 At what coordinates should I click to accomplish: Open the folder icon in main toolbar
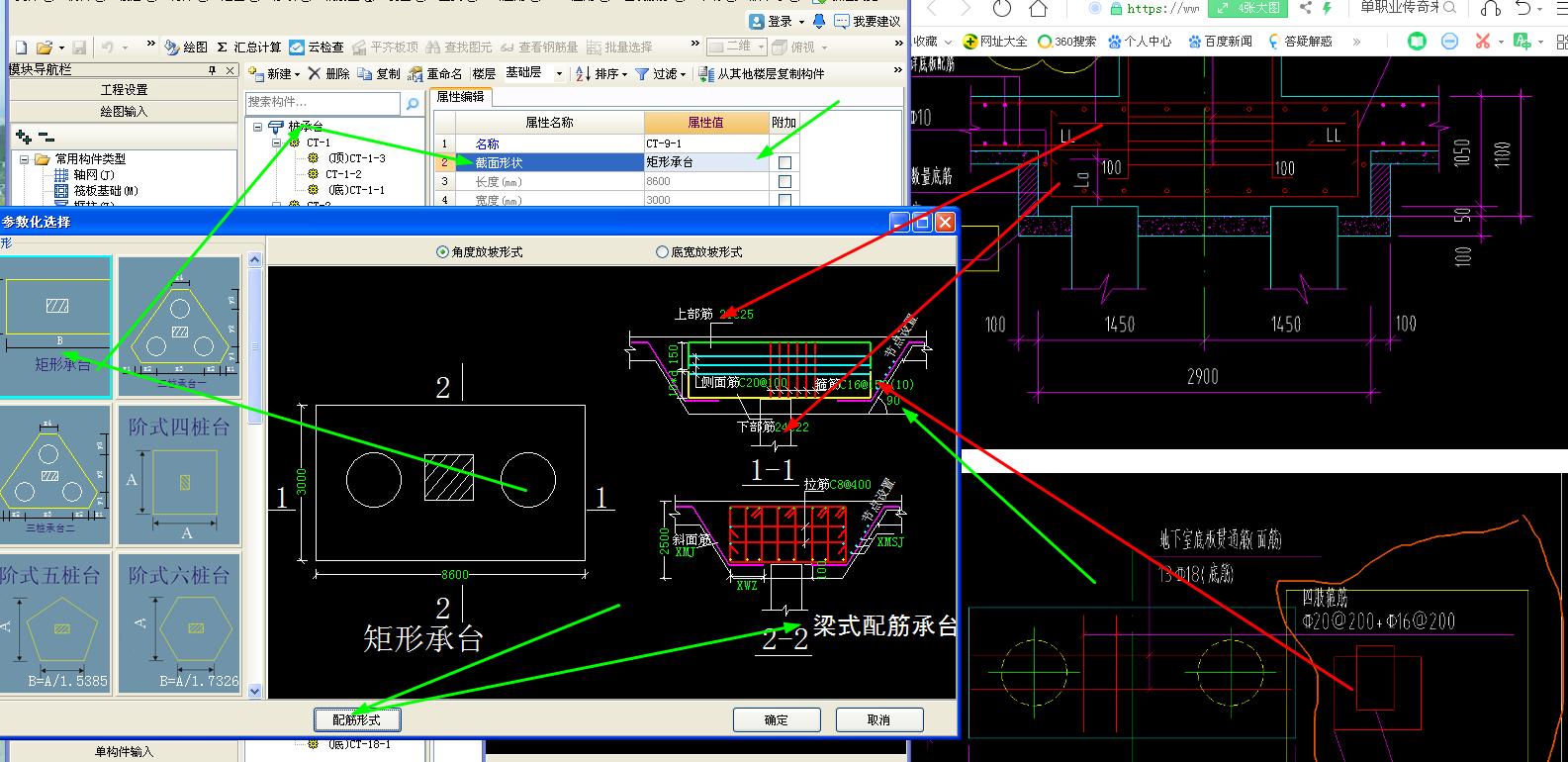(x=44, y=47)
